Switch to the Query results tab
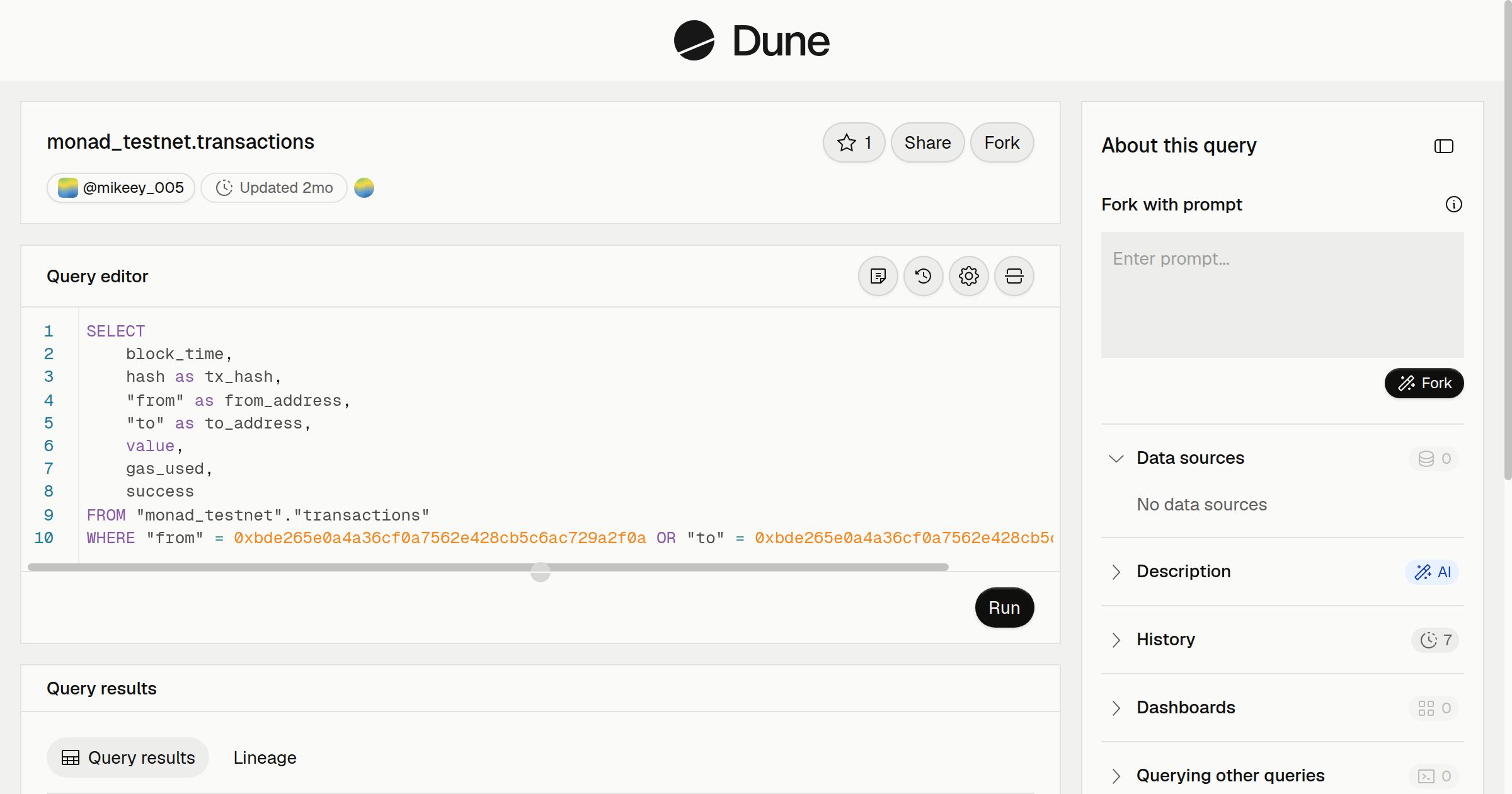Viewport: 1512px width, 794px height. (x=128, y=757)
